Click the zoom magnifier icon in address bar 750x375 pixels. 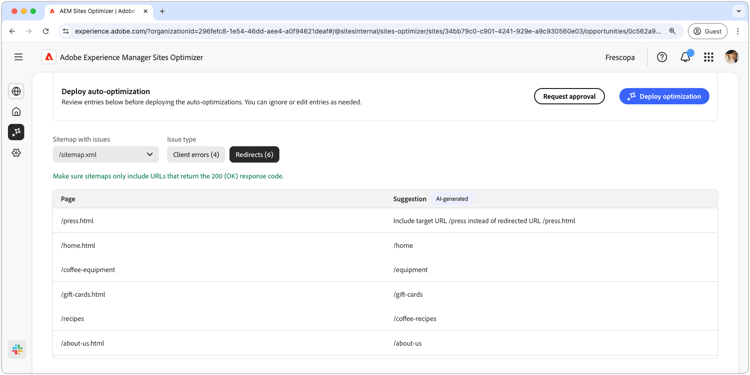point(672,31)
